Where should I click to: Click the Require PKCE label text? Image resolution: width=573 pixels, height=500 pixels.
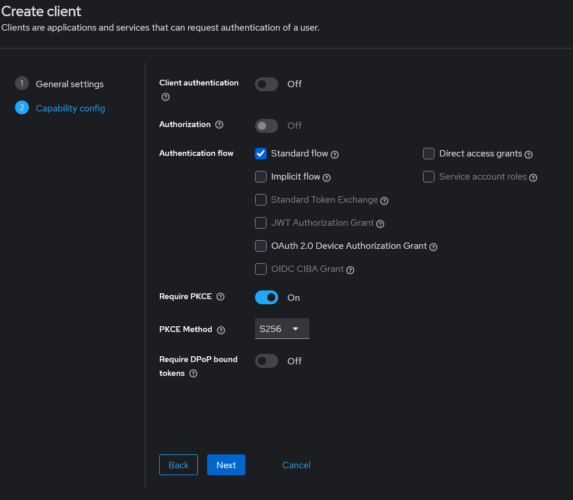(x=186, y=296)
